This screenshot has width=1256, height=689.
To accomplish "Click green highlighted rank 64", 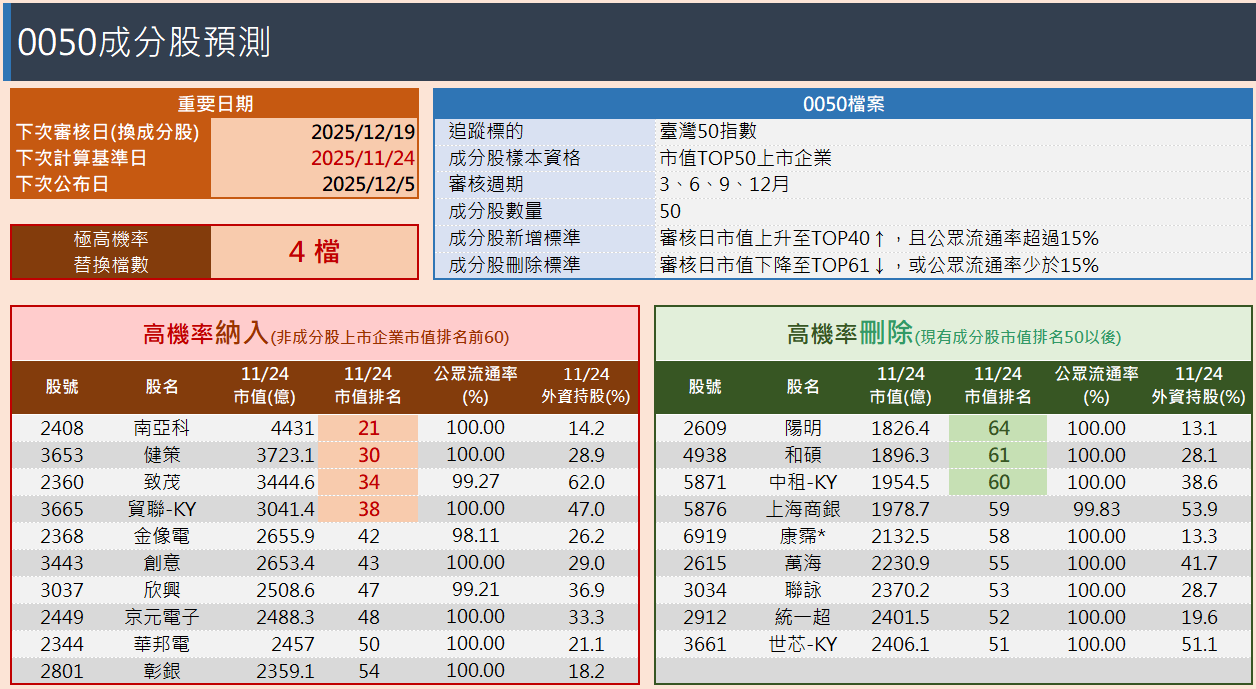I will coord(998,428).
